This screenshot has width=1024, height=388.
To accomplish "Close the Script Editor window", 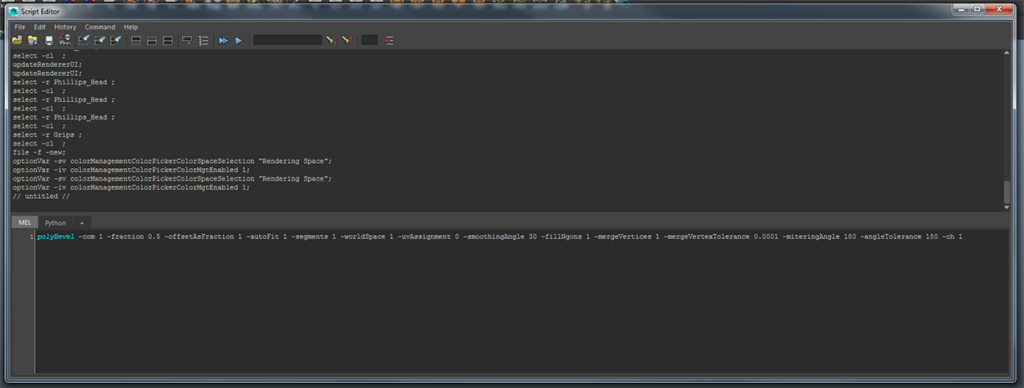I will point(999,9).
